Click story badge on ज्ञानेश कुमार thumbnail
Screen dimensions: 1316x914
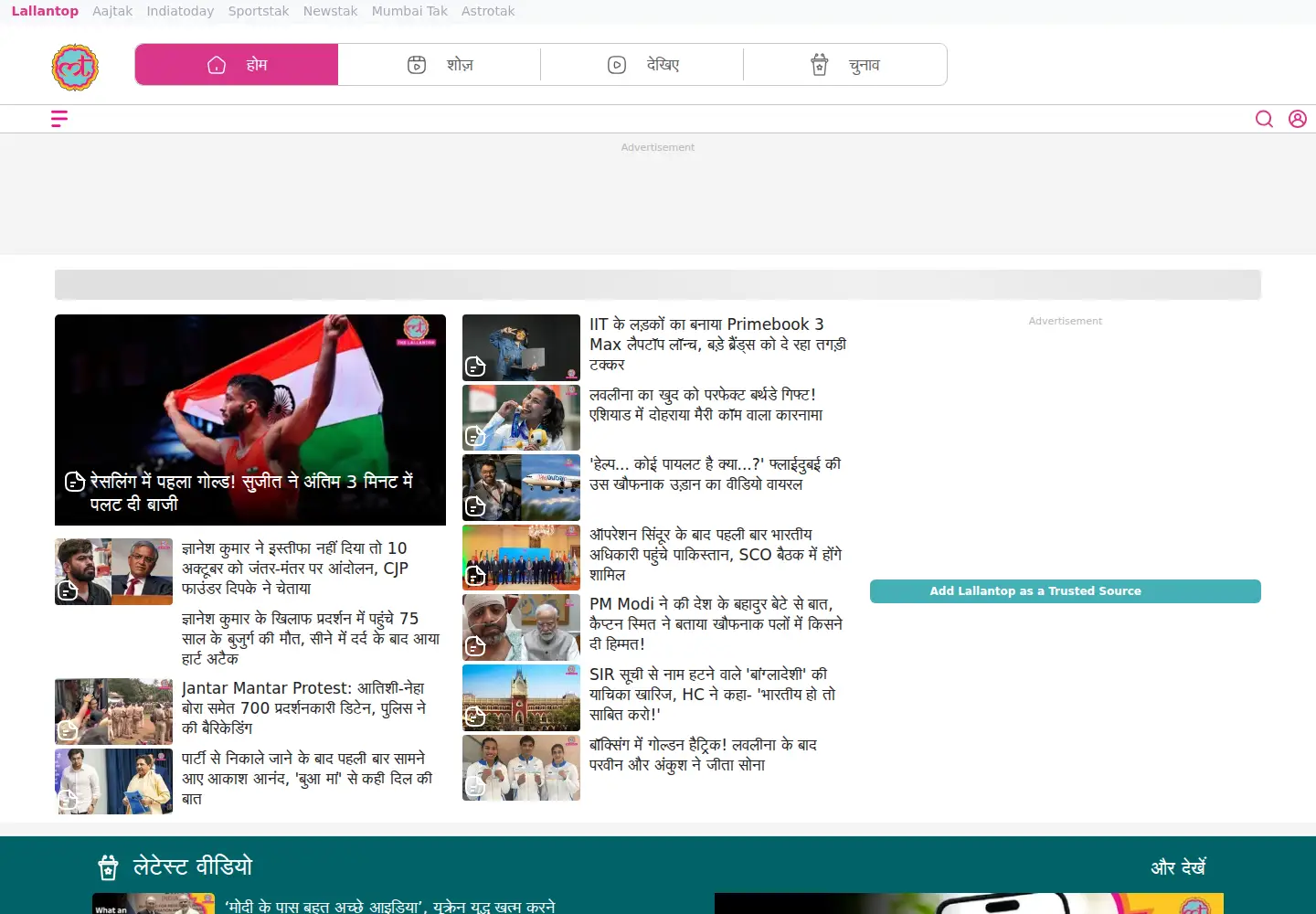[x=68, y=590]
